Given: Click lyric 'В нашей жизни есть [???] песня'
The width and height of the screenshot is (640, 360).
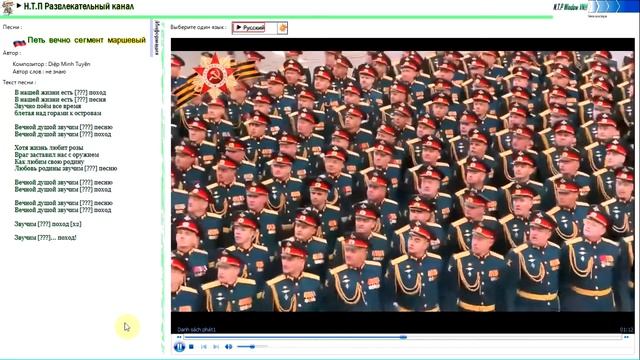Looking at the screenshot, I should click(x=60, y=99).
